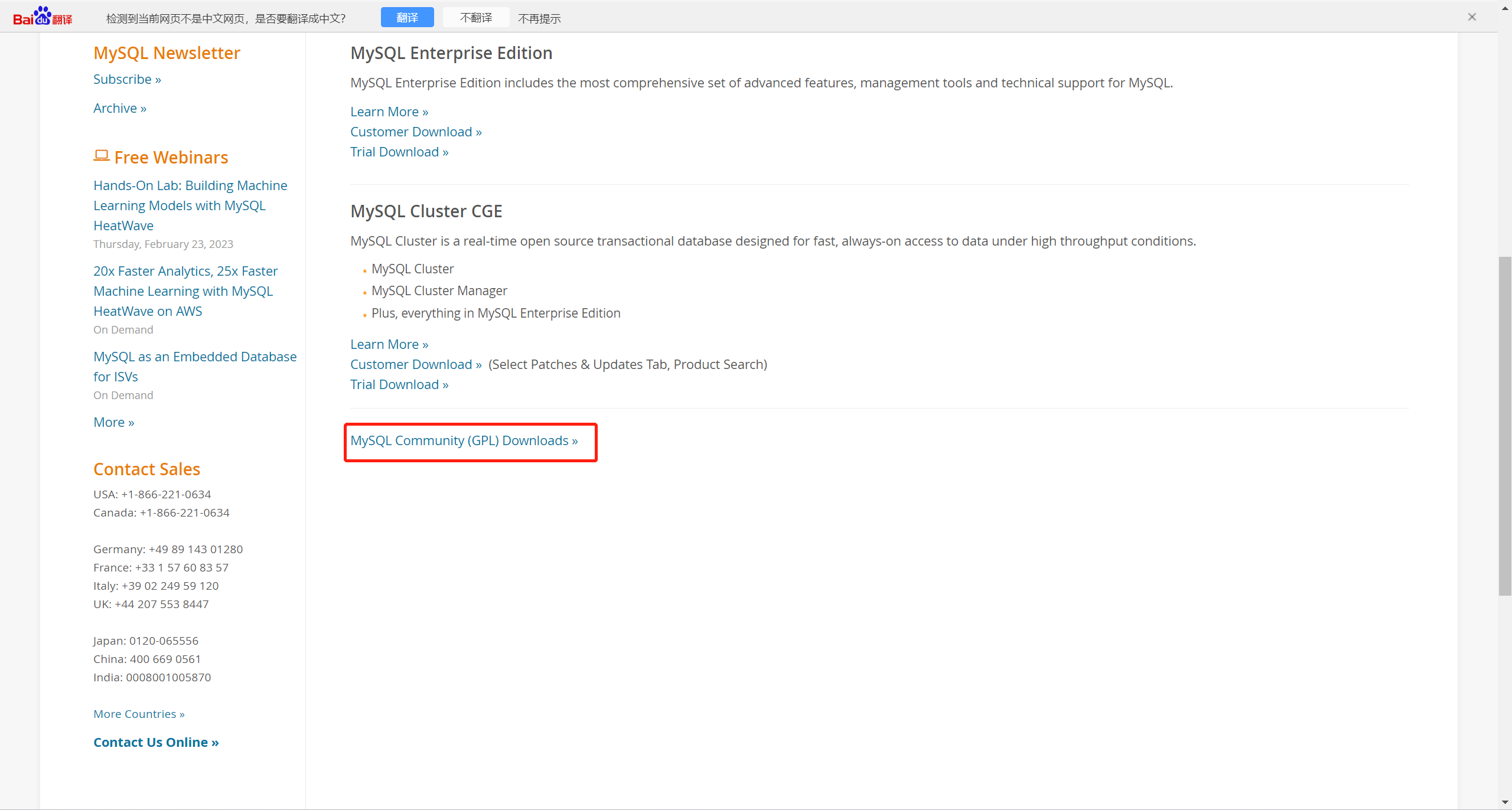
Task: Click the Japan phone number text
Action: point(164,641)
